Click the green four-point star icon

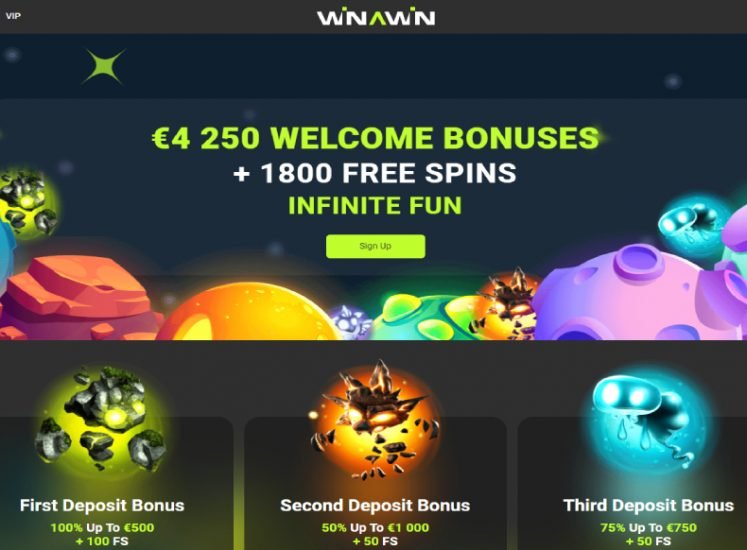[x=104, y=66]
